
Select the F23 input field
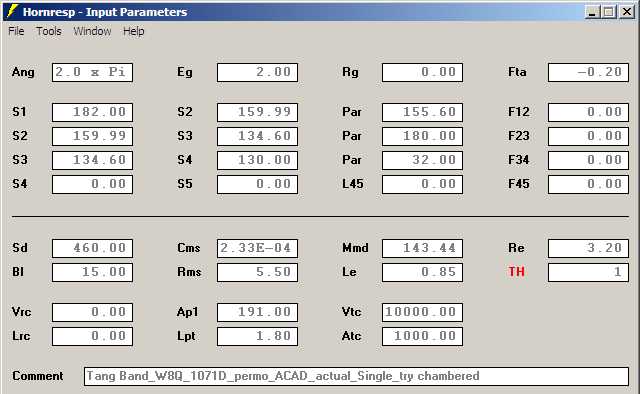tap(588, 136)
